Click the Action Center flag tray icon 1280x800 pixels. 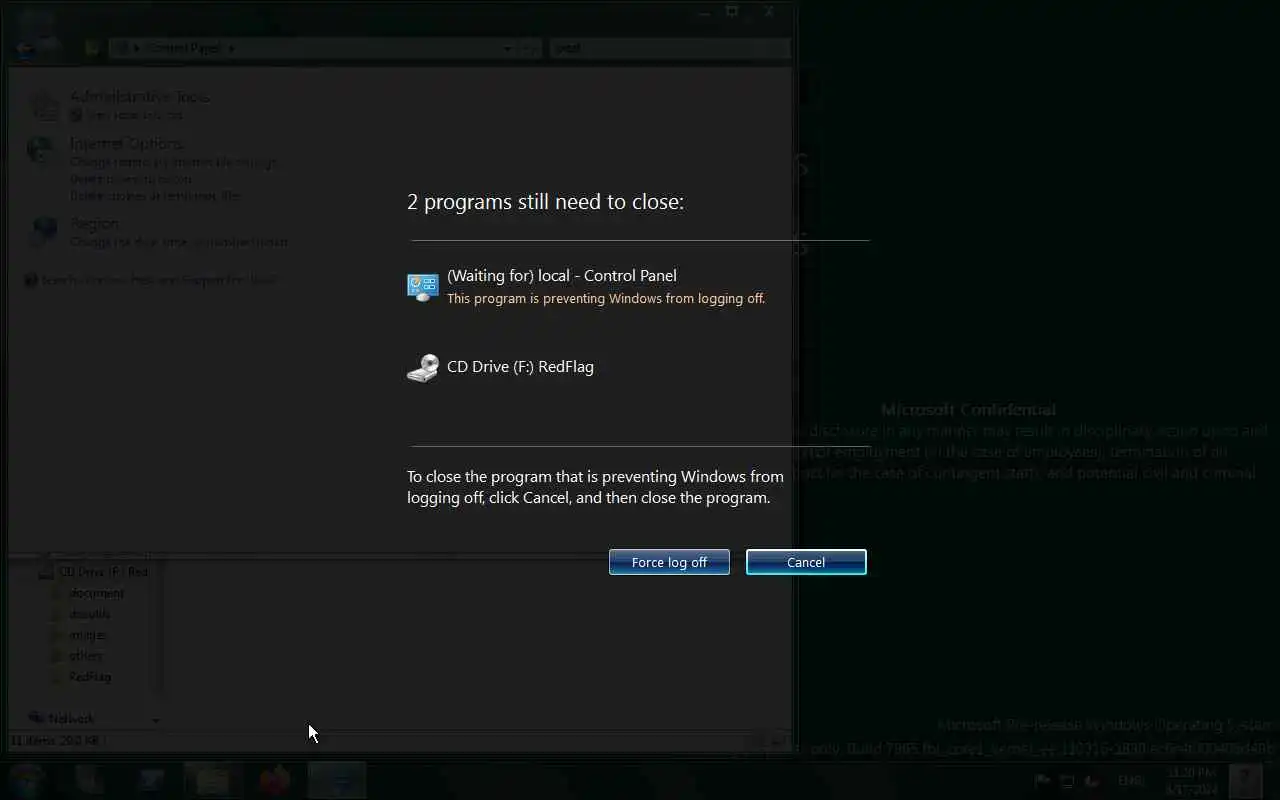[x=1042, y=781]
